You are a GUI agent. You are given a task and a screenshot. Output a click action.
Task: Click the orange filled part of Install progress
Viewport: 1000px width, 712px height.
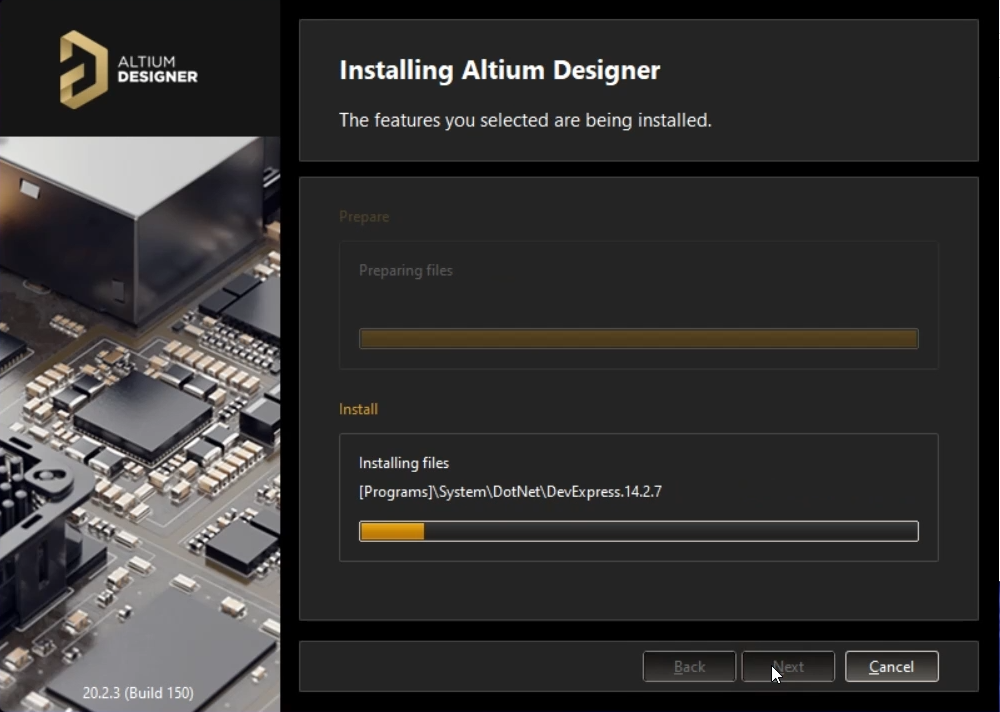pyautogui.click(x=392, y=531)
